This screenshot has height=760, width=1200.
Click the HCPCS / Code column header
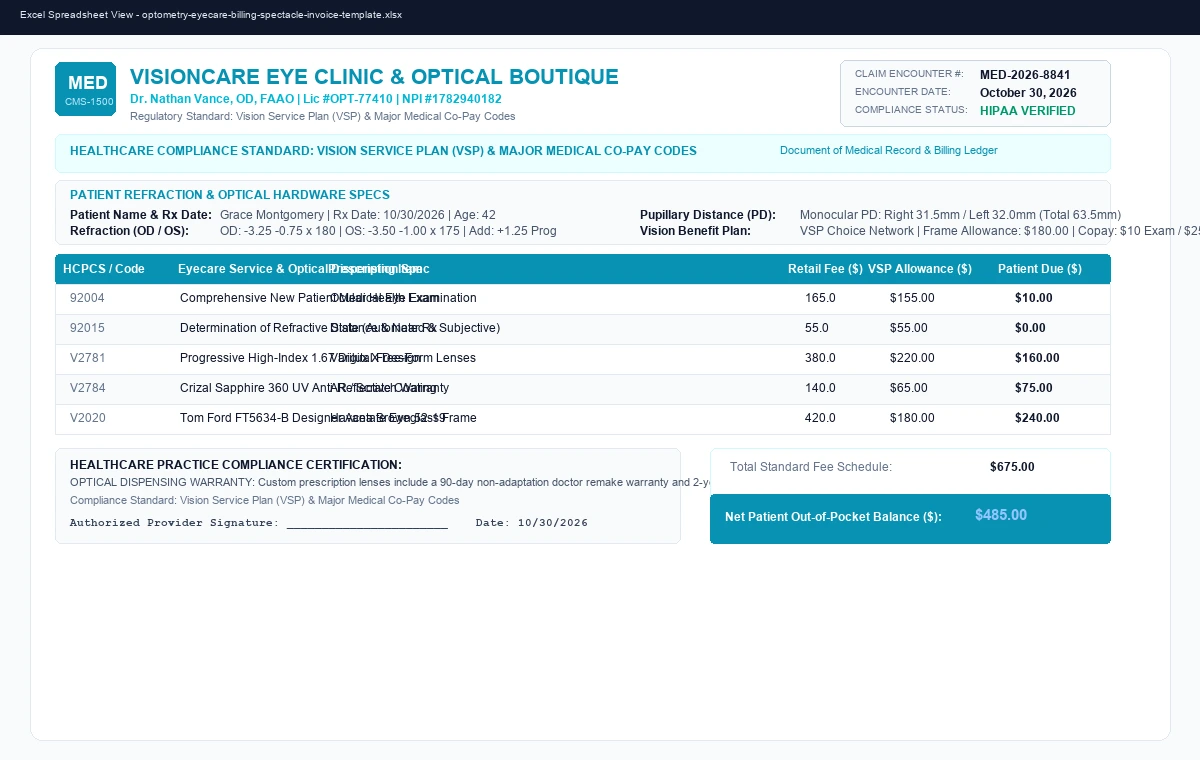104,269
